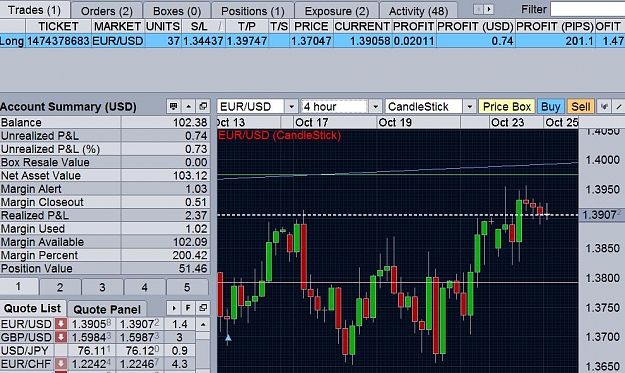Viewport: 625px width, 373px height.
Task: Click the Oct 19 date on chart timeline
Action: coord(395,122)
